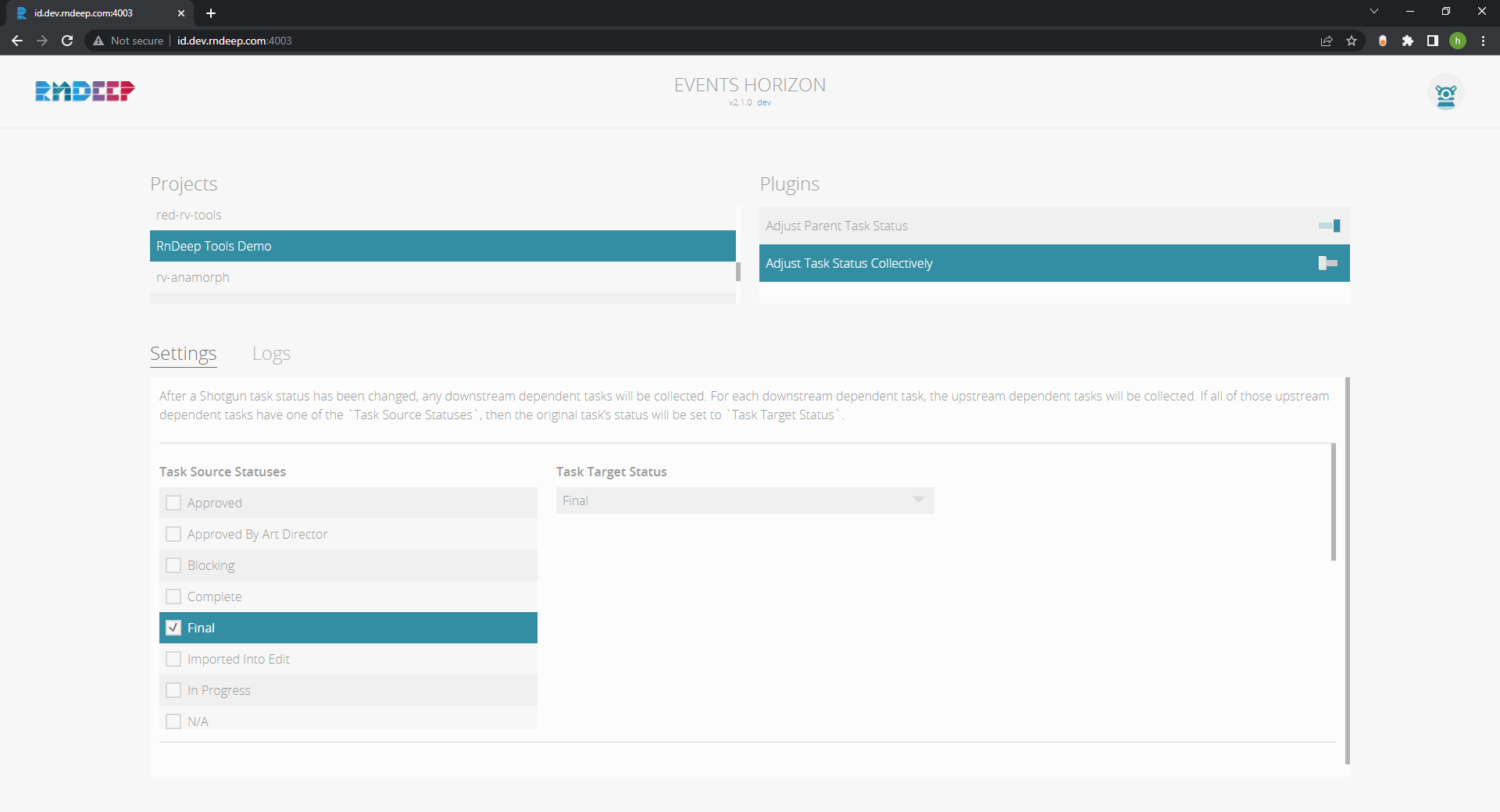Toggle Adjust Task Status Collectively switch

point(1327,263)
